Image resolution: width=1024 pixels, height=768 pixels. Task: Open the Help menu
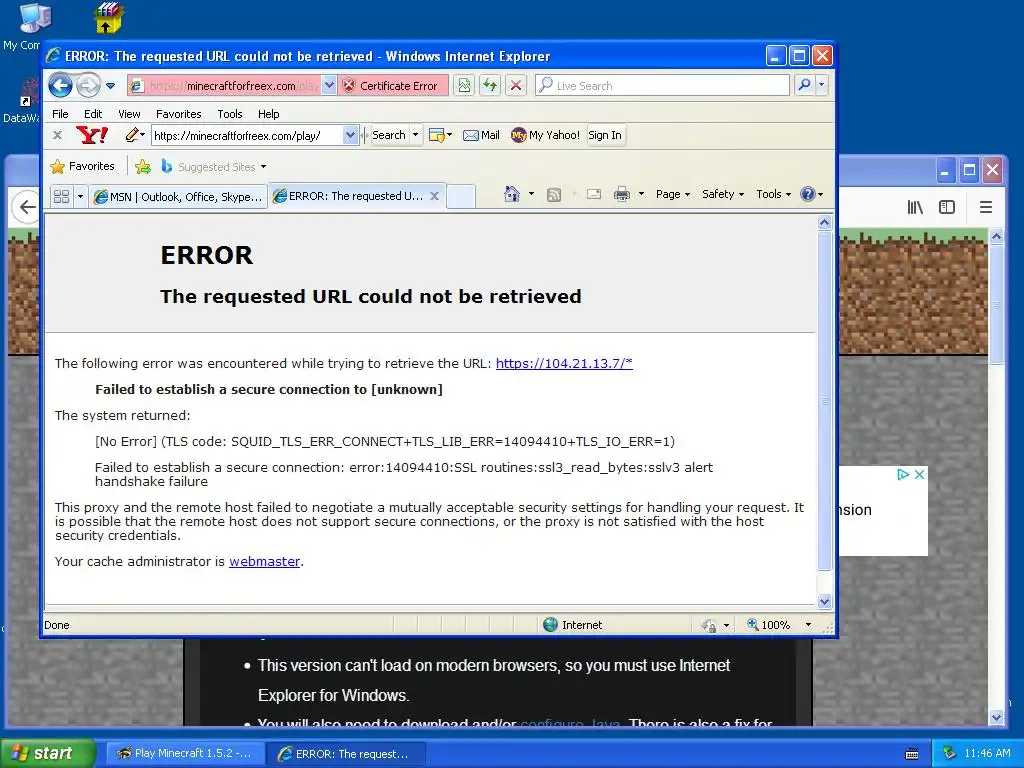click(x=268, y=114)
